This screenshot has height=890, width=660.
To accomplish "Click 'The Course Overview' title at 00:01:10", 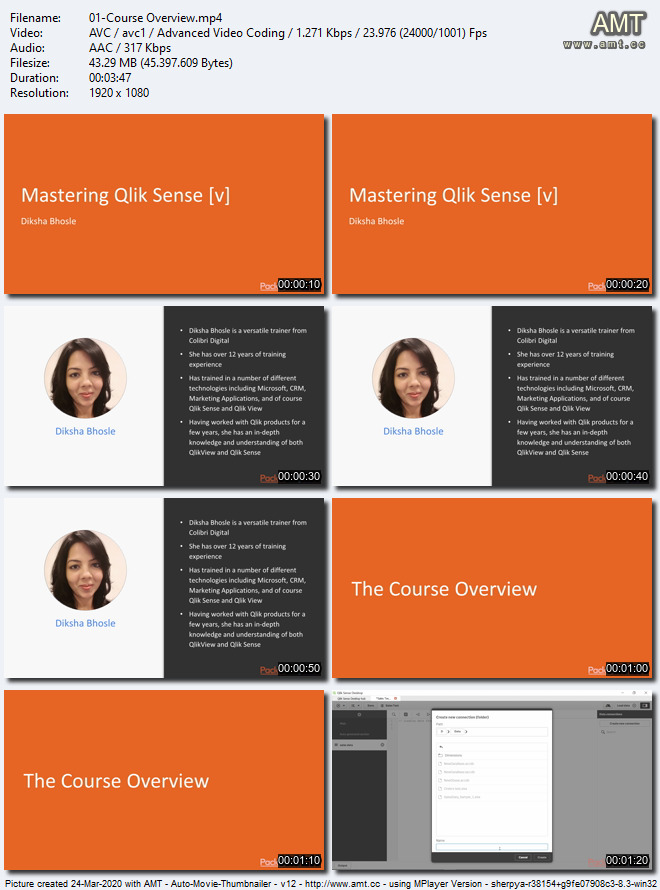I will pyautogui.click(x=116, y=781).
